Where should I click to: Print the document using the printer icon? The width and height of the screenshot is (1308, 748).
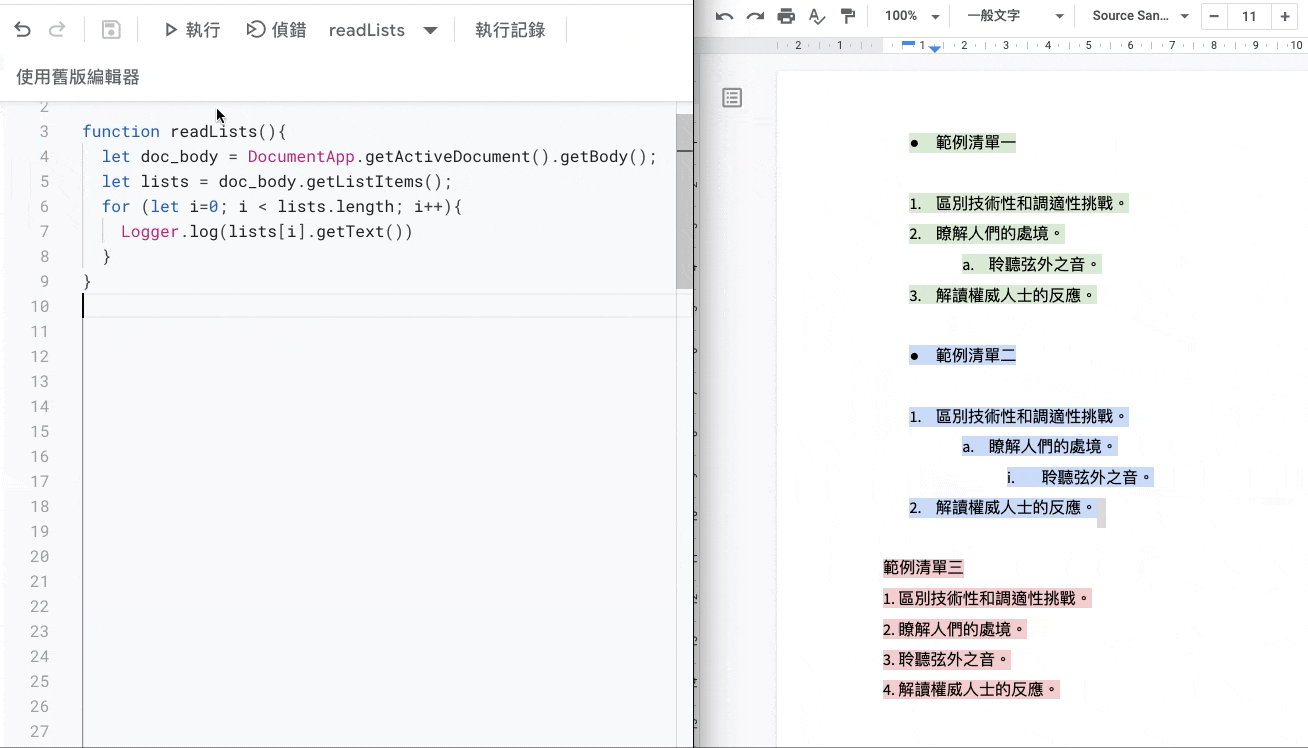pyautogui.click(x=786, y=16)
